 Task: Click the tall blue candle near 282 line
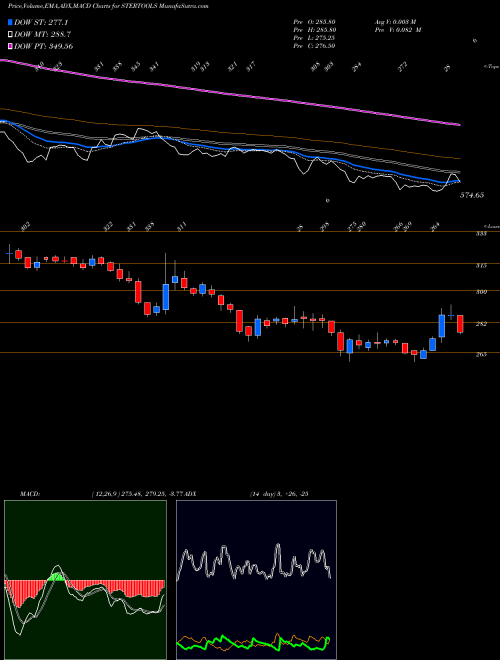click(x=442, y=325)
